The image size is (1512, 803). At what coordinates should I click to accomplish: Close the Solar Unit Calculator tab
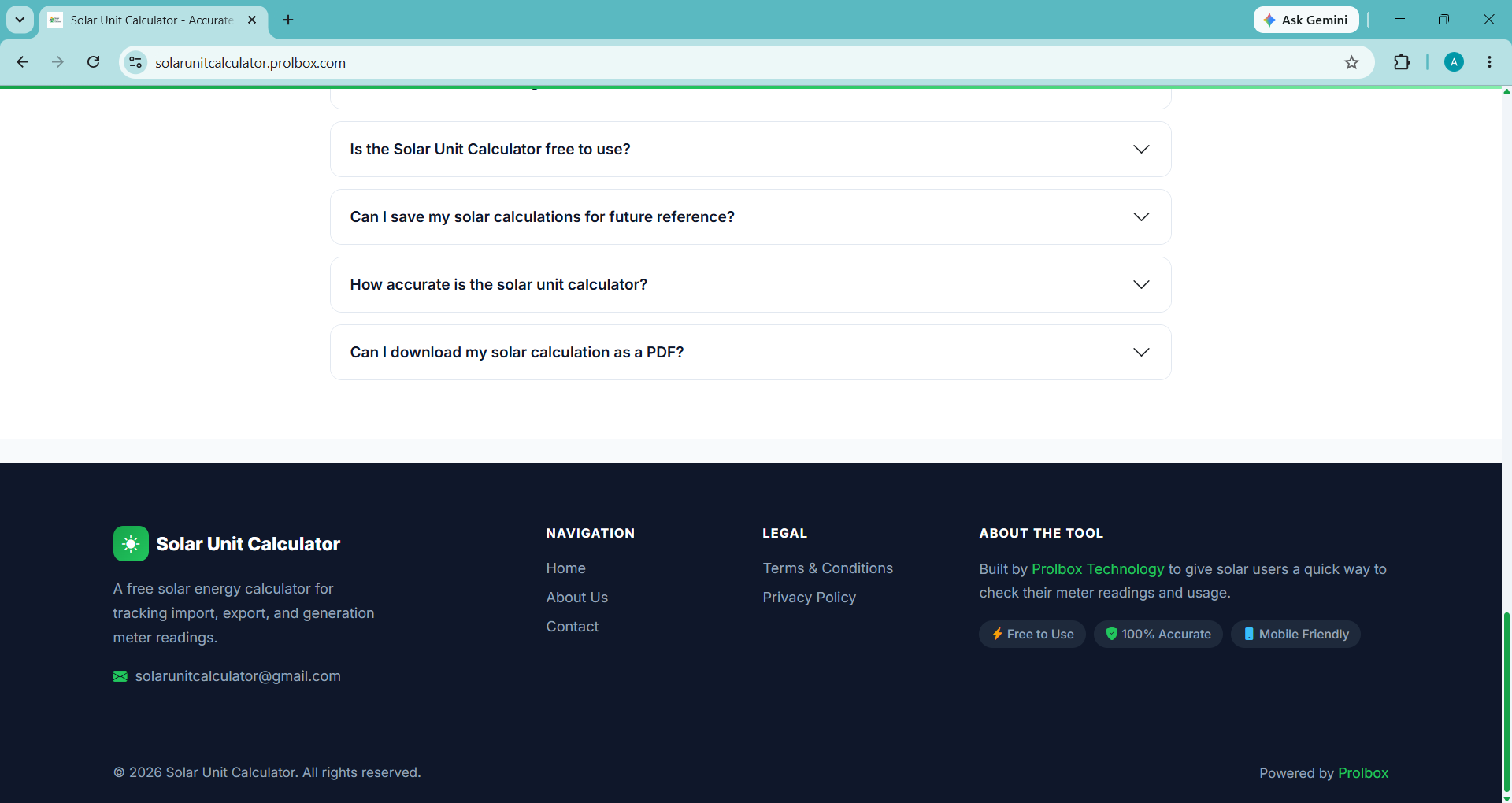tap(252, 20)
